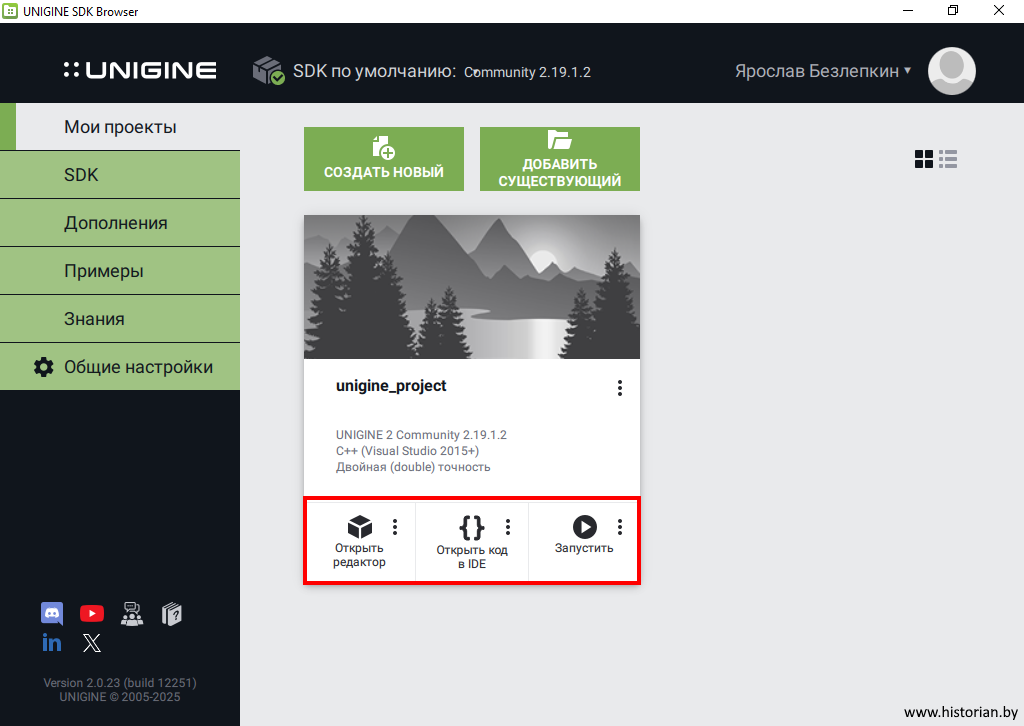1024x726 pixels.
Task: Expand the options beside Запустить
Action: [620, 527]
